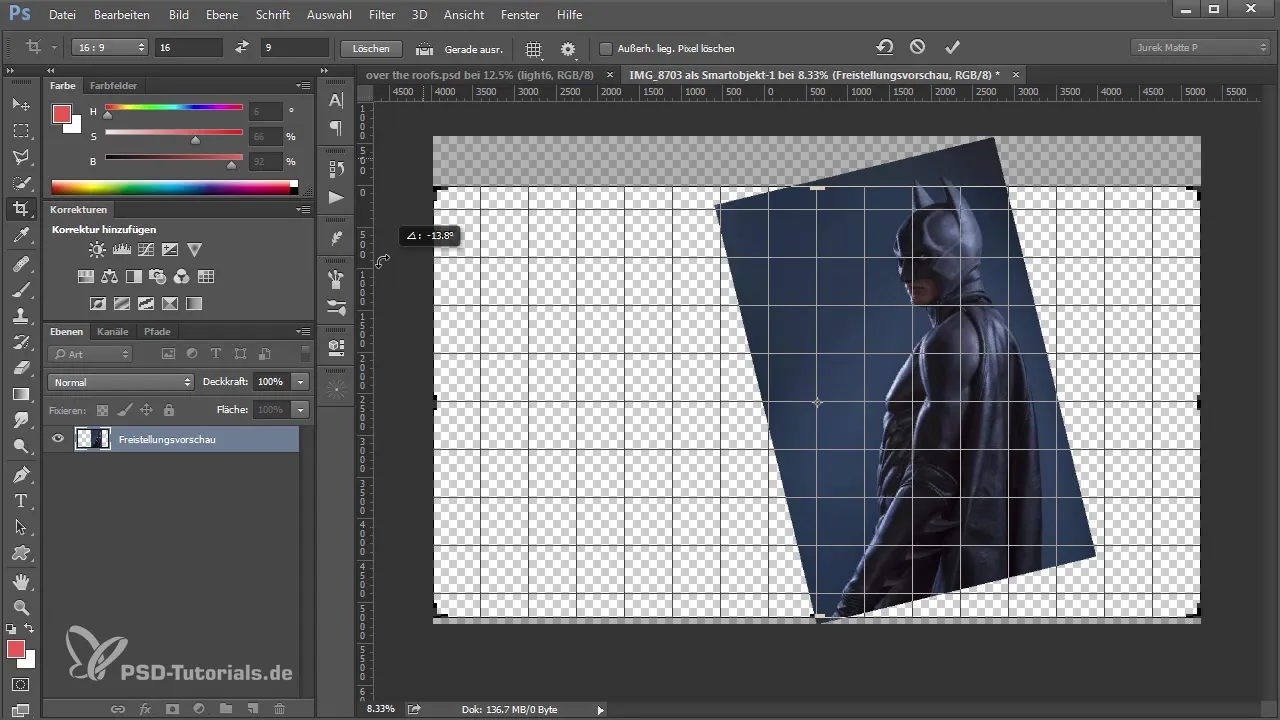Toggle lock all padlock

(168, 410)
